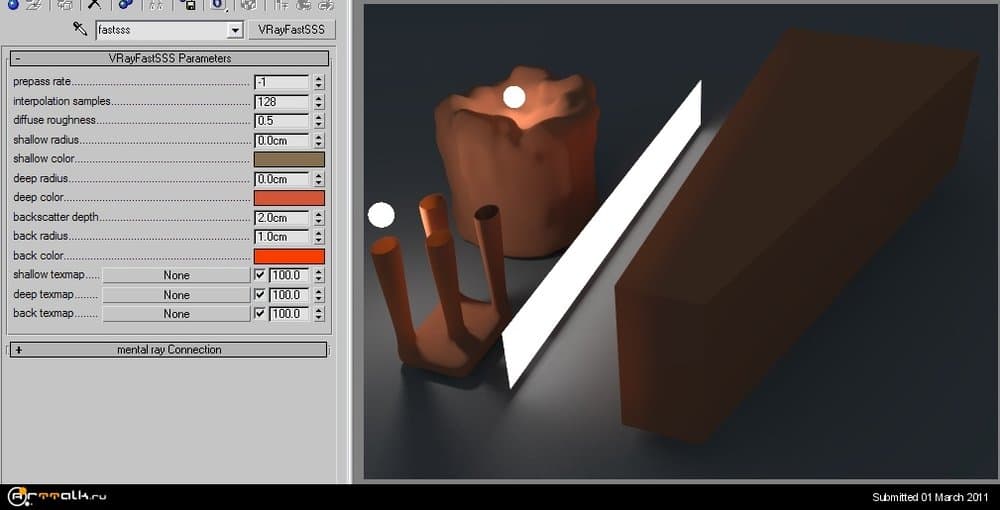Click the deep texmap amount 100.0 field
The width and height of the screenshot is (1000, 510).
(290, 295)
